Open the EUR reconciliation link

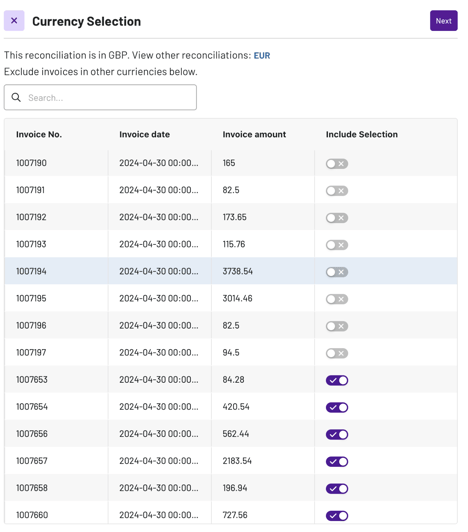point(262,56)
